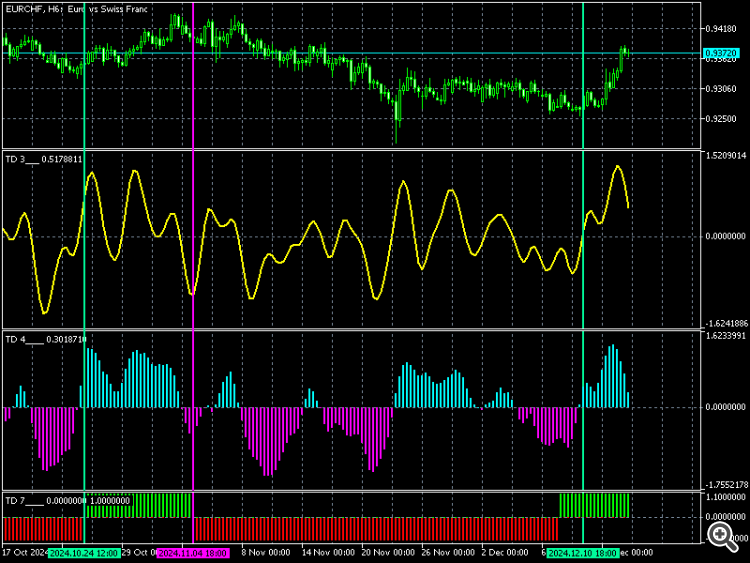Click the magnifier zoom icon
This screenshot has width=750, height=563.
(719, 535)
